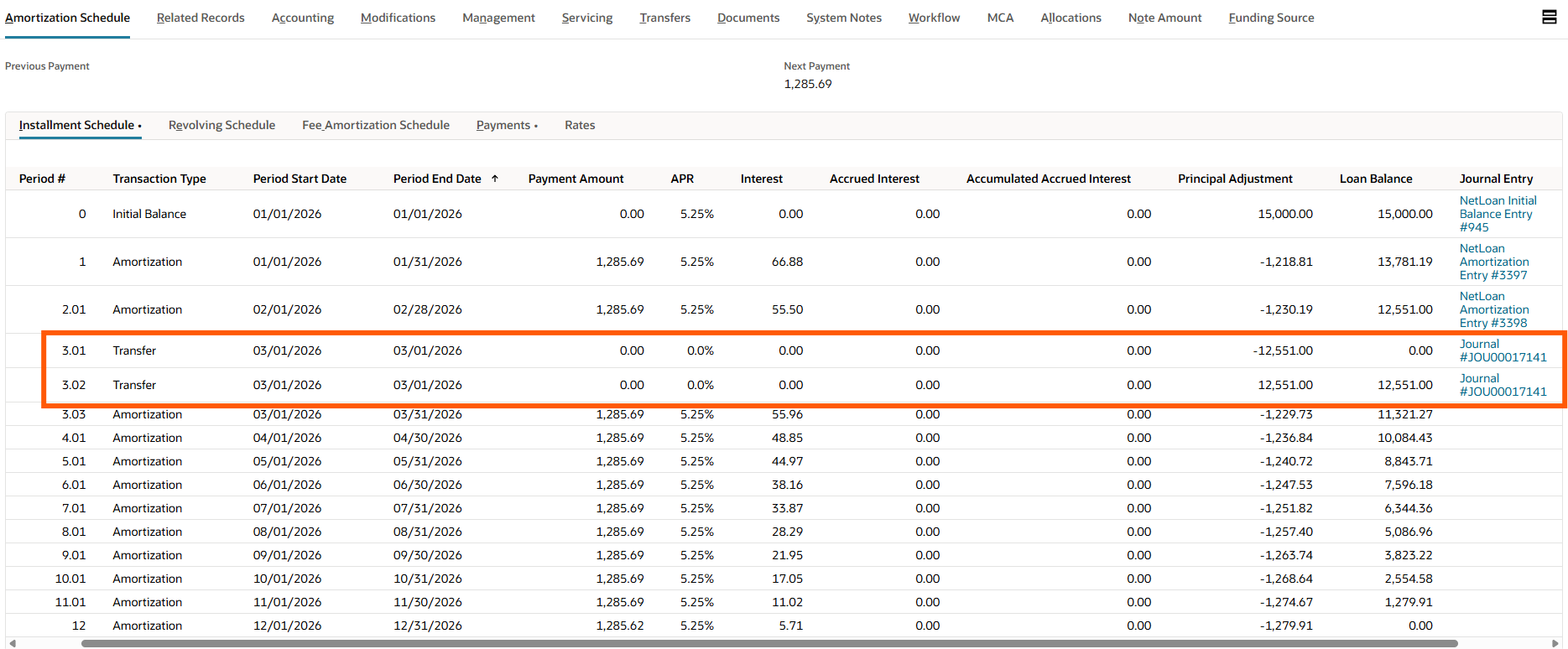Viewport: 1568px width, 649px height.
Task: Switch to the Accounting tab
Action: click(302, 18)
